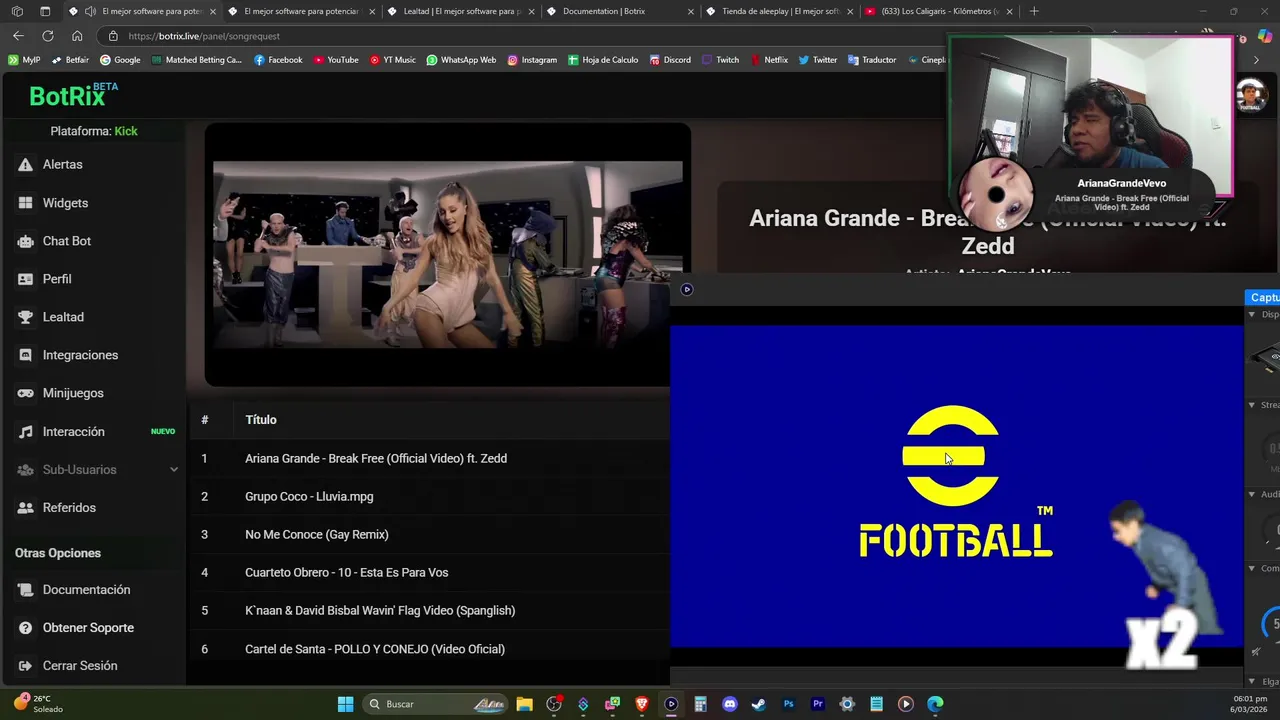The width and height of the screenshot is (1280, 720).
Task: Open the Minijuegos menu item
Action: [92, 393]
